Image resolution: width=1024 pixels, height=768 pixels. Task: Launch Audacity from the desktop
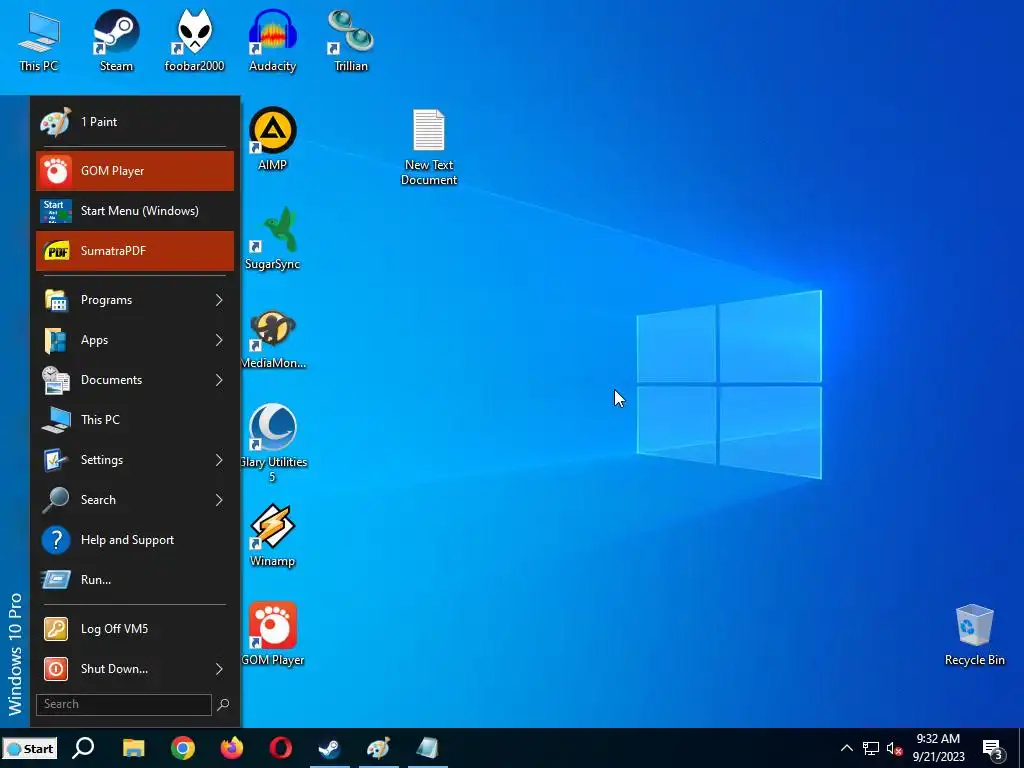click(272, 40)
